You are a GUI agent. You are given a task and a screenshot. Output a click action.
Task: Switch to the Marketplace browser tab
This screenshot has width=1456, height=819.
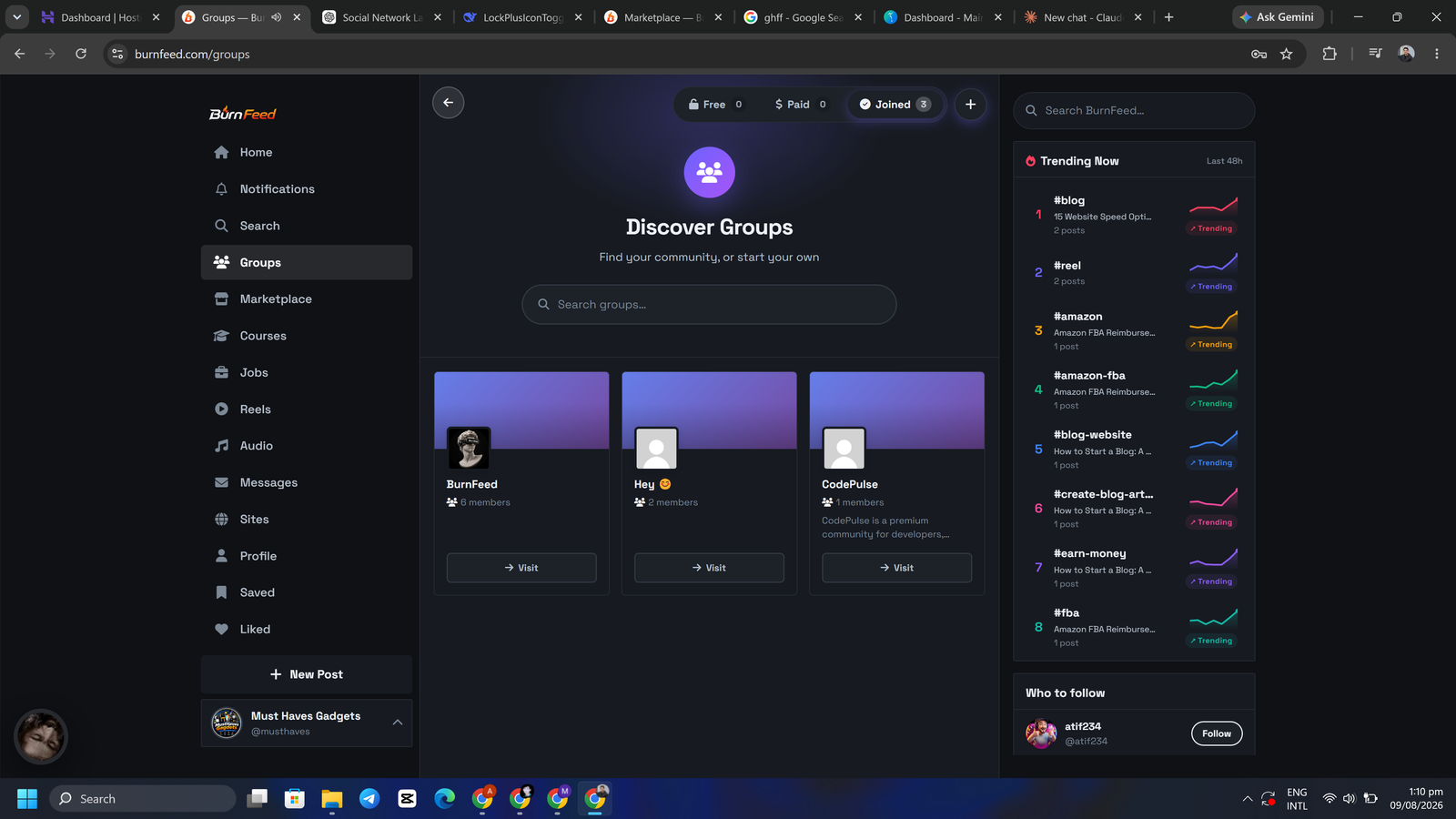click(662, 17)
